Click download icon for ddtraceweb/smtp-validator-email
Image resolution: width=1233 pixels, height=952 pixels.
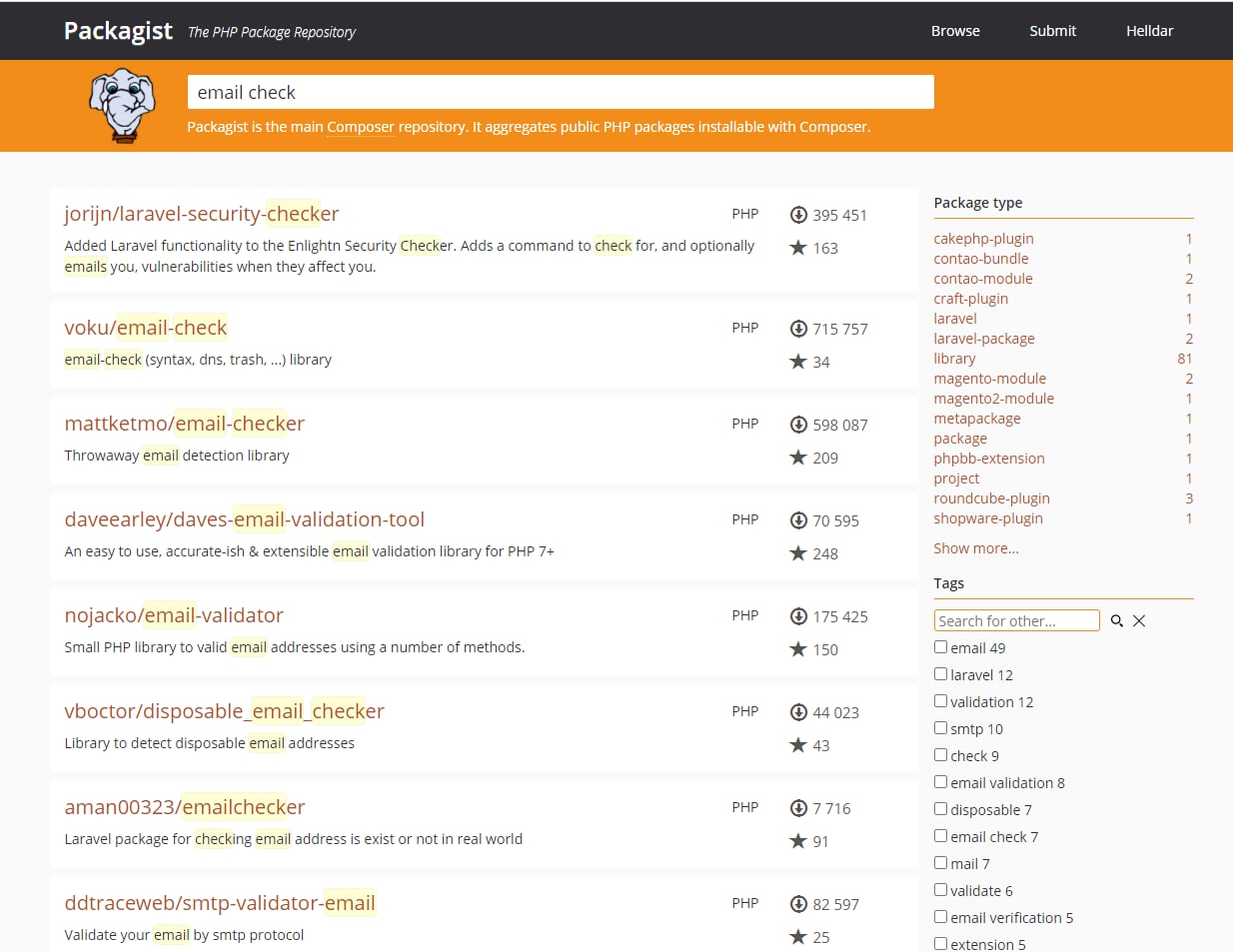(798, 904)
